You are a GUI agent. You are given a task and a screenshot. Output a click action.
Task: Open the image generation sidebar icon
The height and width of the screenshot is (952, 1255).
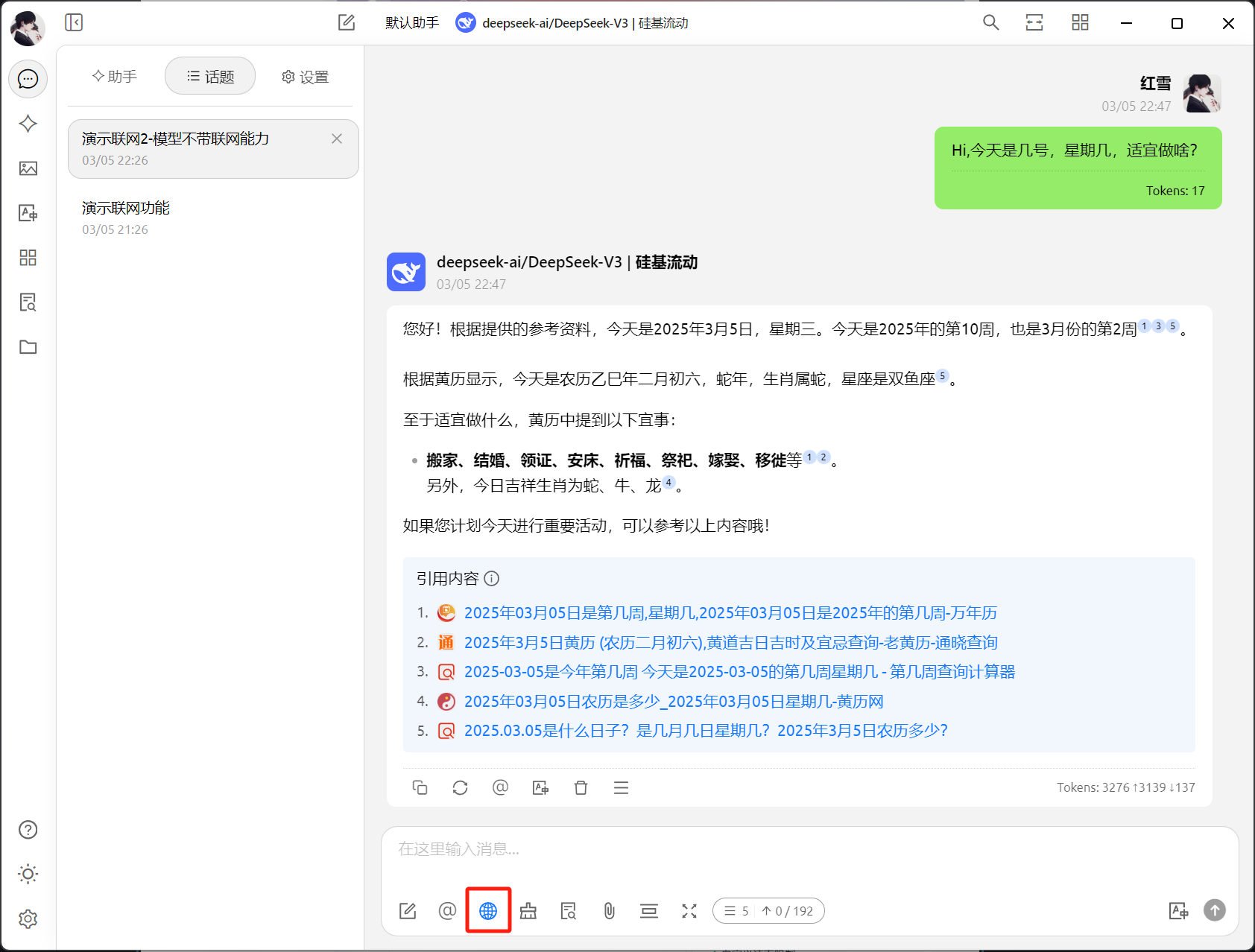tap(28, 168)
